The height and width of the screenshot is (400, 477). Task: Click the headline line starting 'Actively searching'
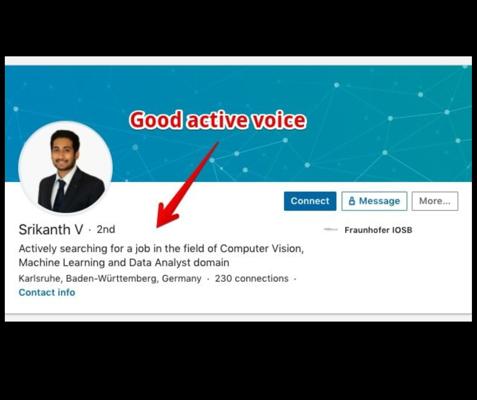[161, 249]
